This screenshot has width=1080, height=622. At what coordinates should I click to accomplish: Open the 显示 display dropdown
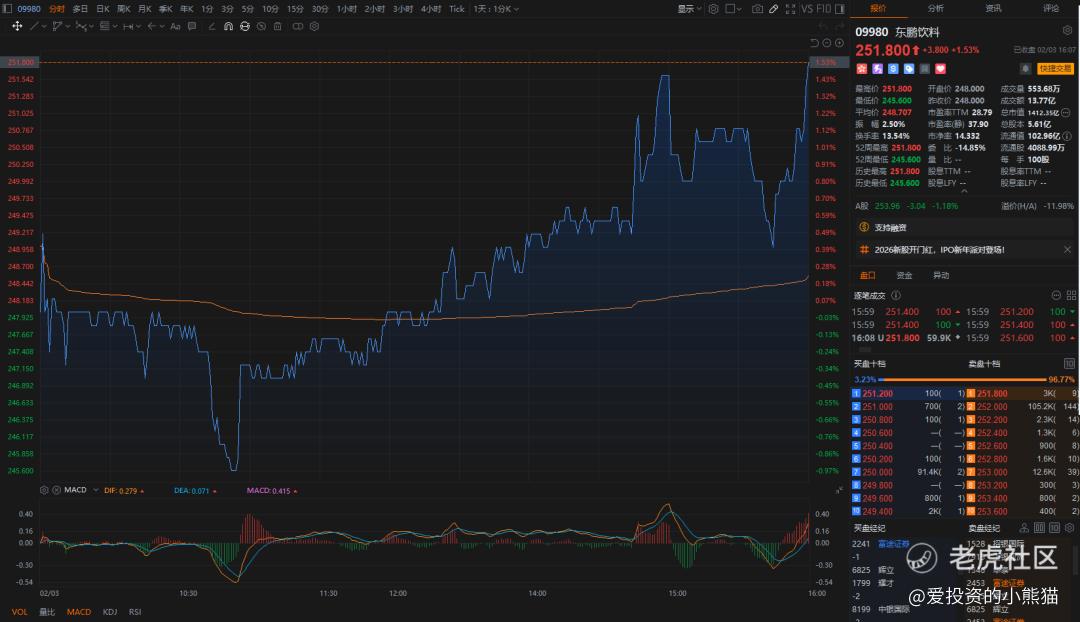pyautogui.click(x=689, y=9)
